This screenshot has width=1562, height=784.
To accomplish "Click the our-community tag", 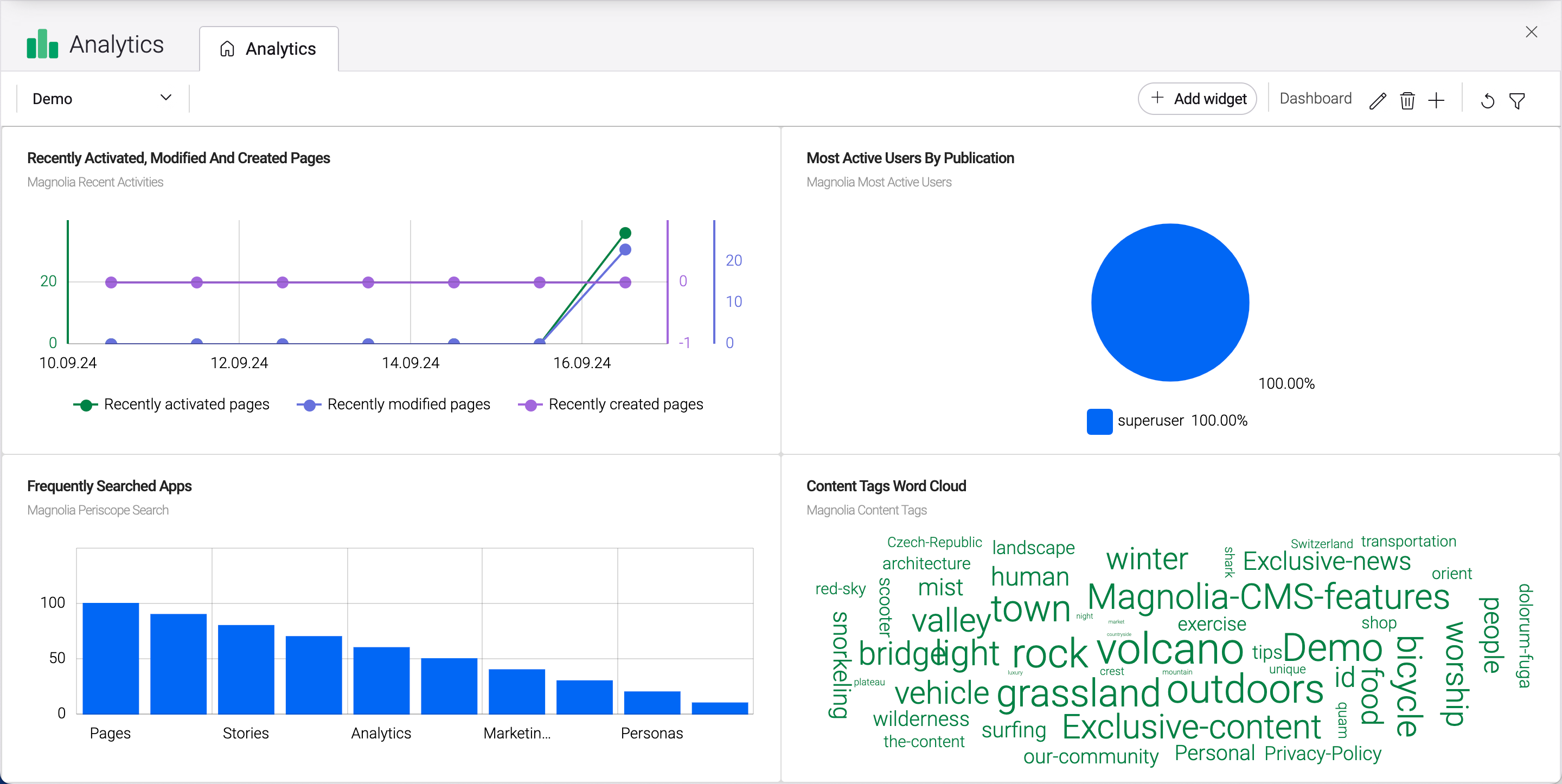I will click(x=1091, y=756).
